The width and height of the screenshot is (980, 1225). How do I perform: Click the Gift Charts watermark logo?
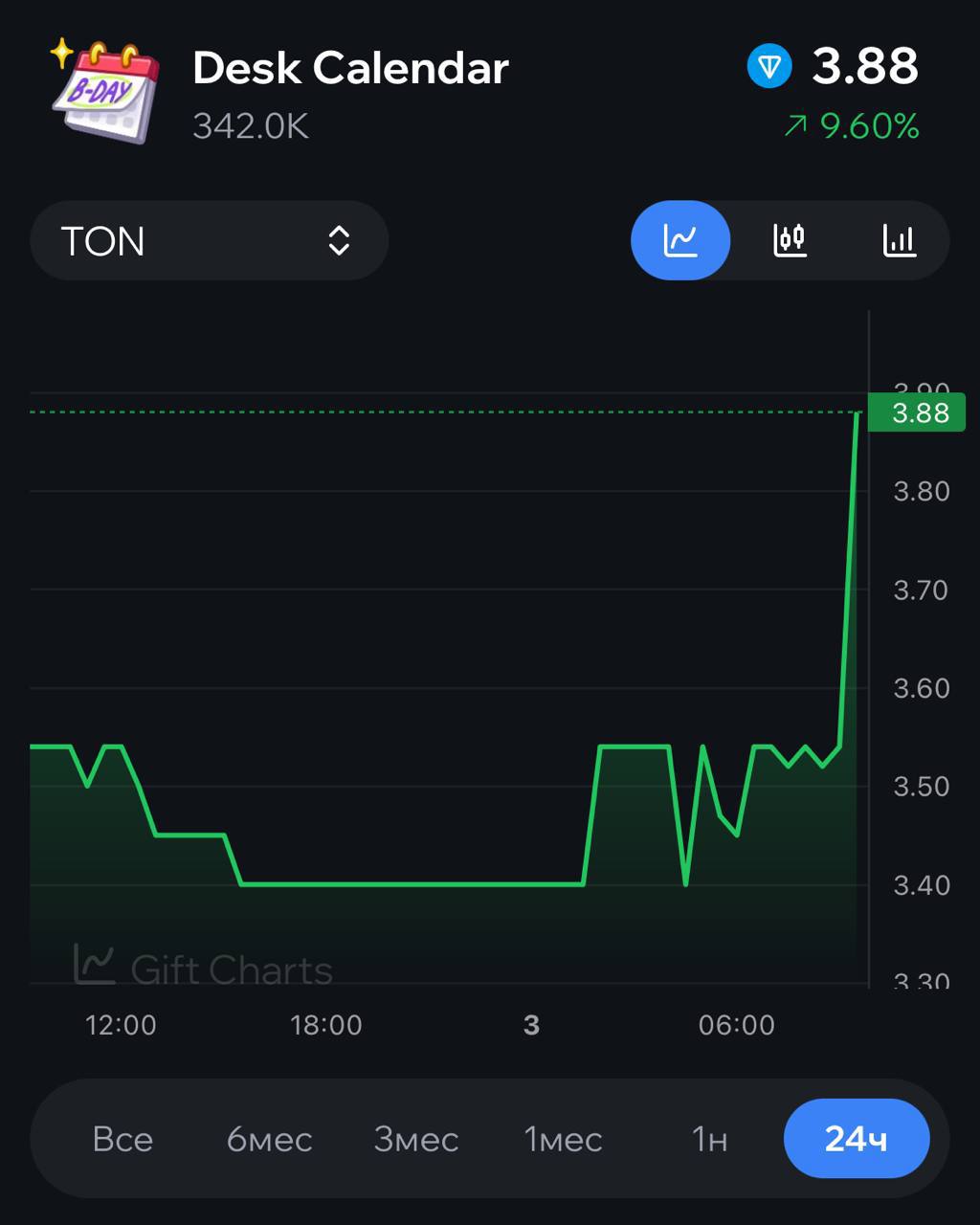point(95,965)
